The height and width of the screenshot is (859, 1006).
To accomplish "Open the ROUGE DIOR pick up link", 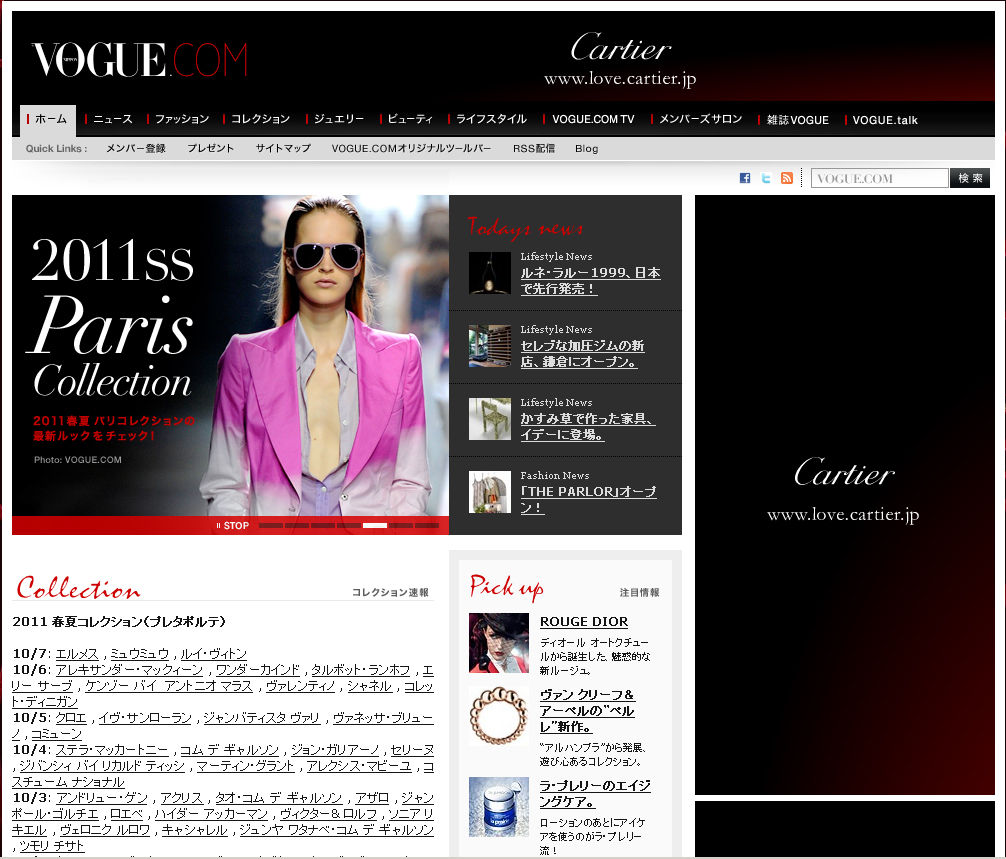I will [584, 622].
